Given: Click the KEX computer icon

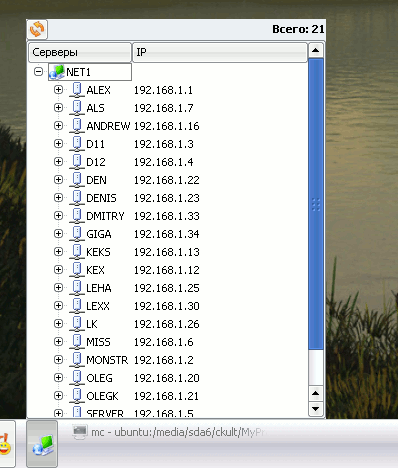Looking at the screenshot, I should [77, 270].
